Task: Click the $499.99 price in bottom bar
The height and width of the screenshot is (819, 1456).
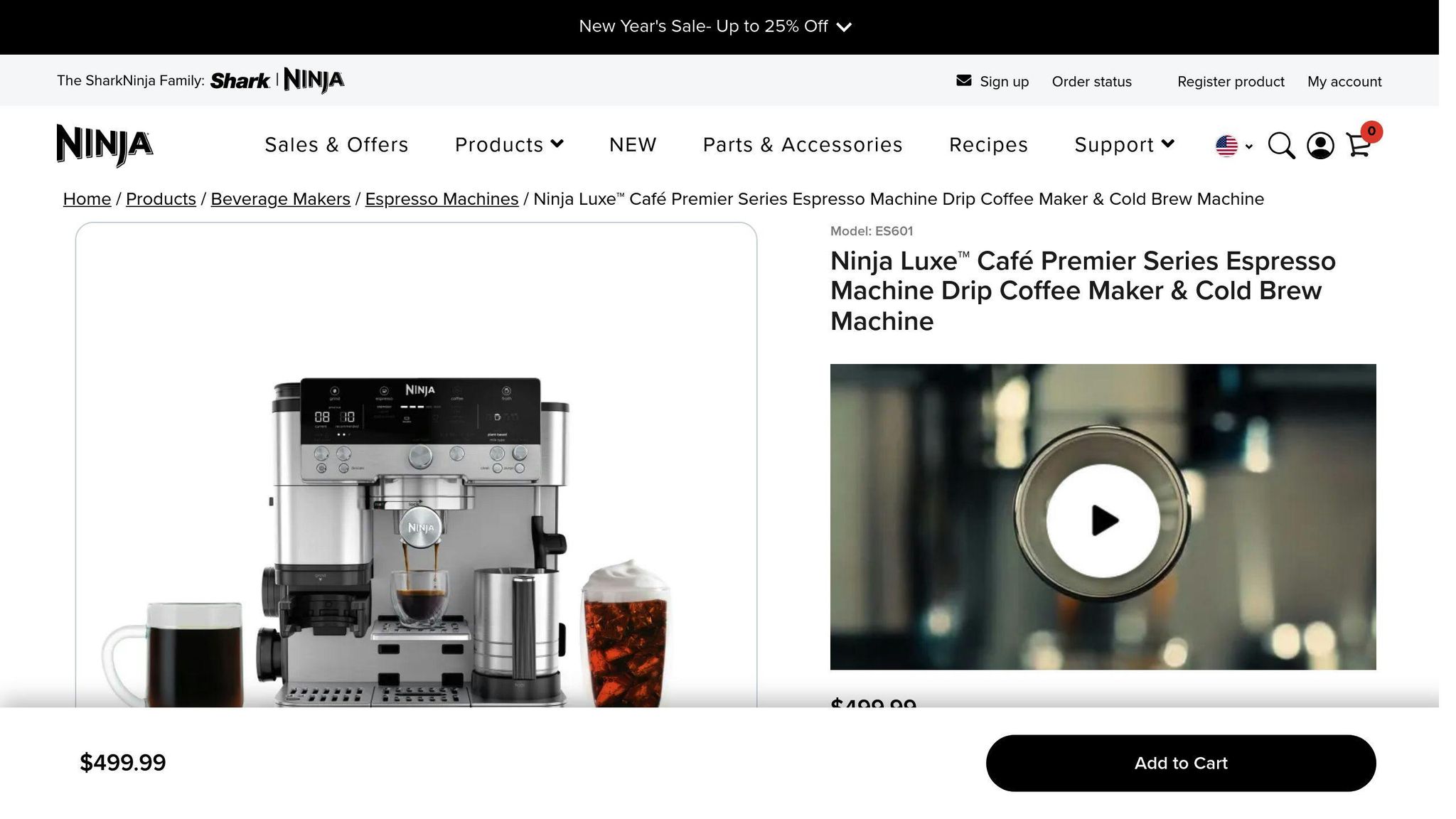Action: [122, 763]
